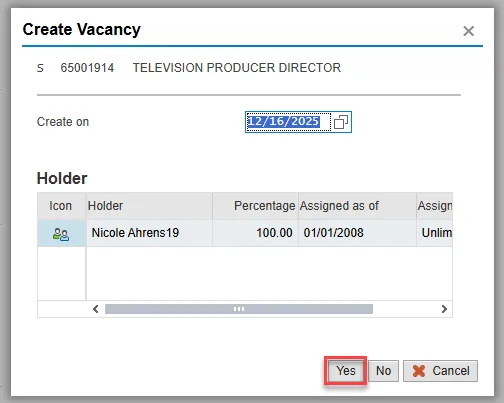Click the Assigned as of column header
This screenshot has height=403, width=504.
pyautogui.click(x=357, y=206)
